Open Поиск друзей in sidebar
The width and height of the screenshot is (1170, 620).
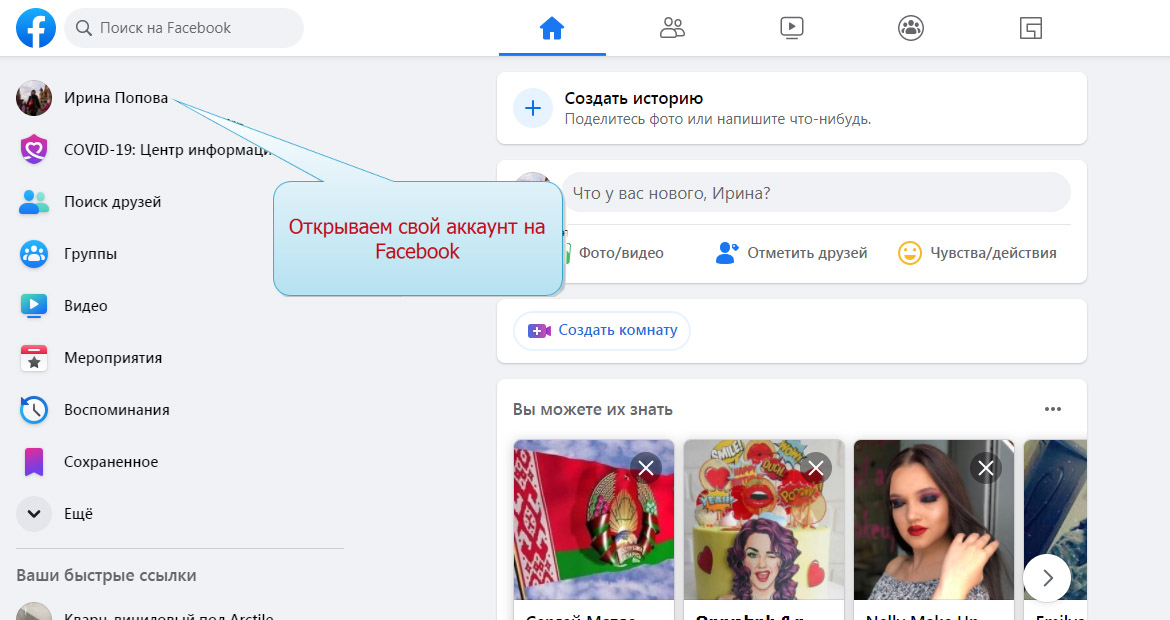(112, 202)
